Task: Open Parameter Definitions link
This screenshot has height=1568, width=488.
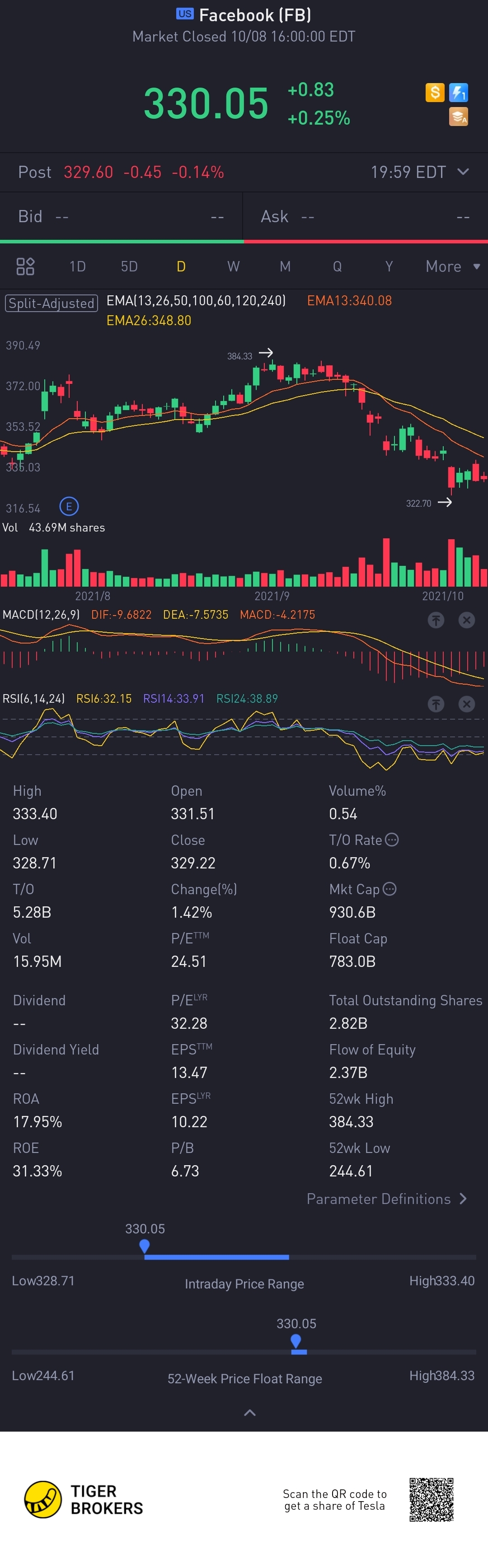Action: pos(387,1199)
